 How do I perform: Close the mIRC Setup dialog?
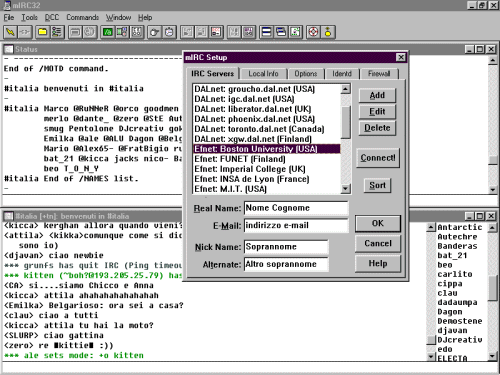pos(401,57)
